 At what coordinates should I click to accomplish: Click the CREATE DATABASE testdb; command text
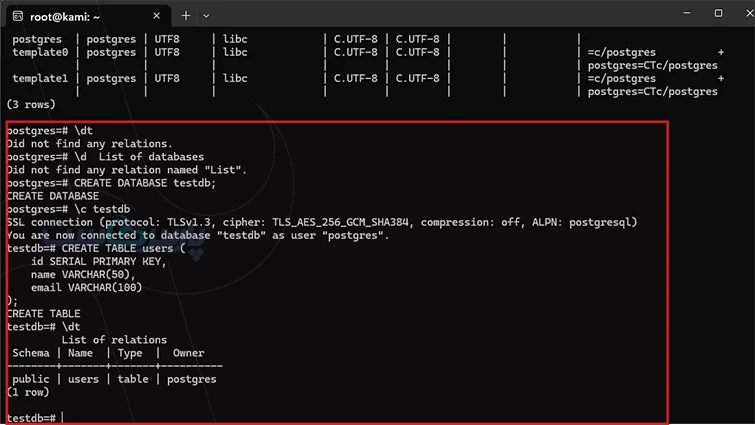[145, 183]
